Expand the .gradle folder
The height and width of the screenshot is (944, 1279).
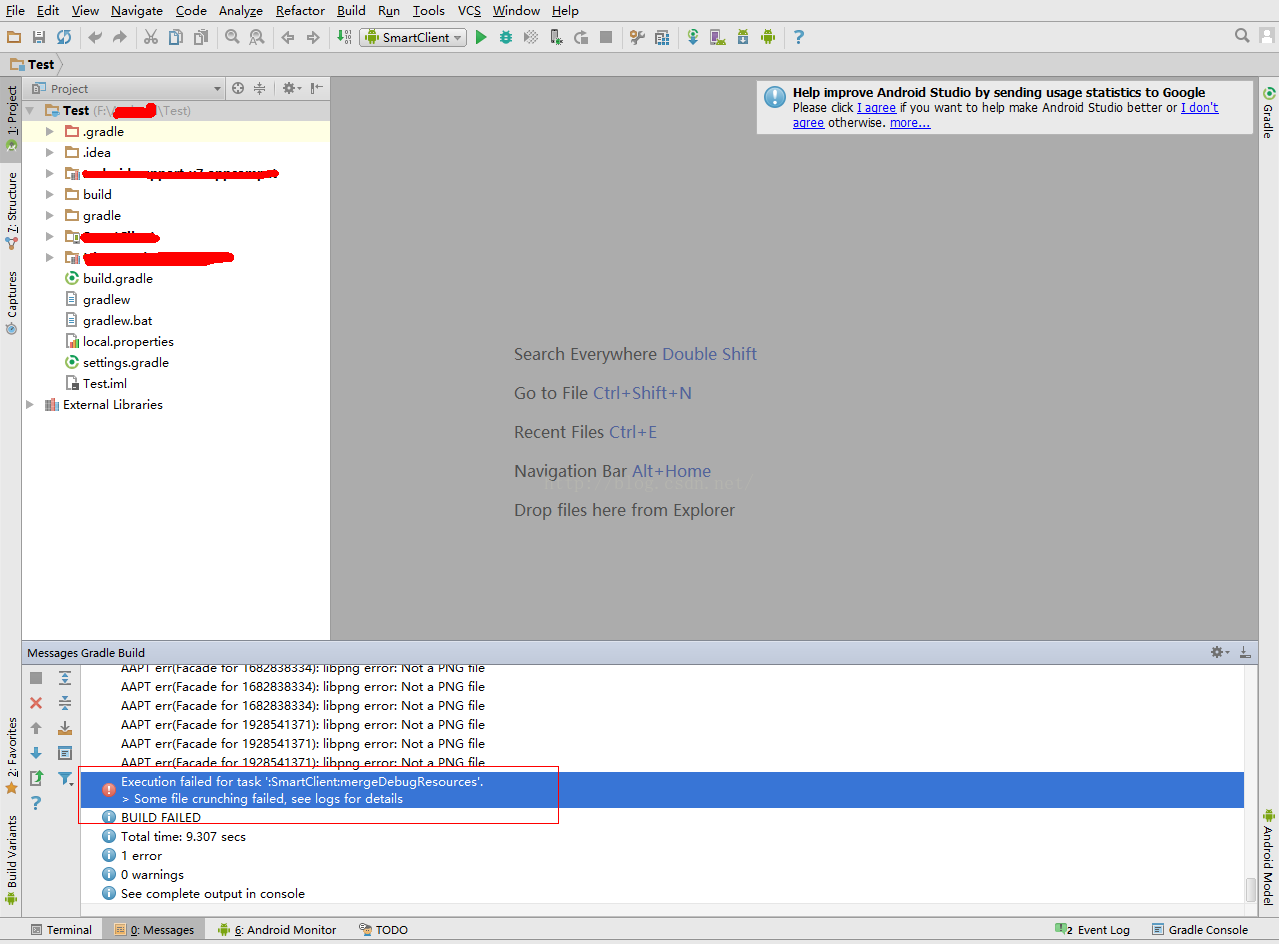click(49, 132)
